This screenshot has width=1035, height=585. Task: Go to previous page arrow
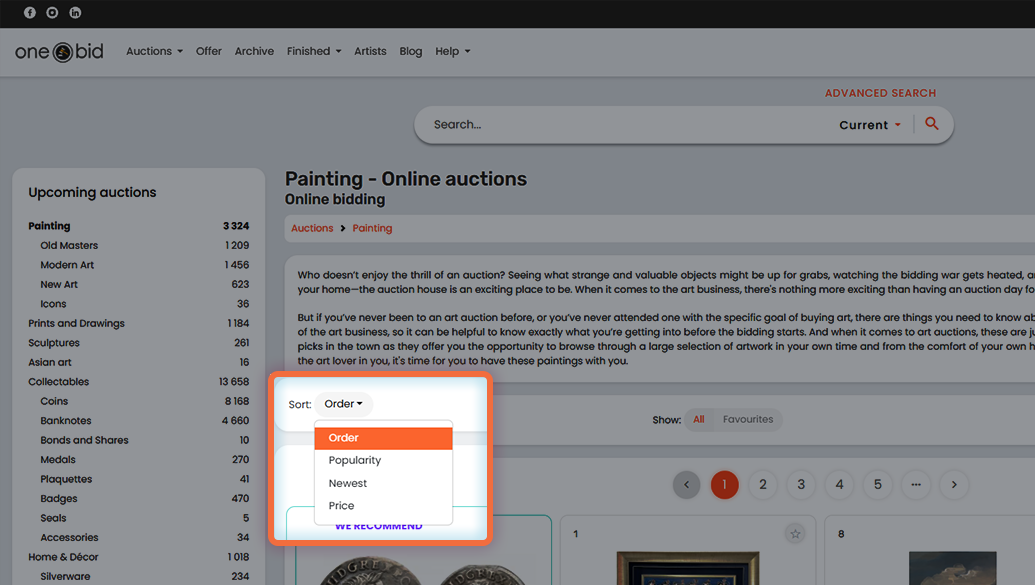(686, 485)
